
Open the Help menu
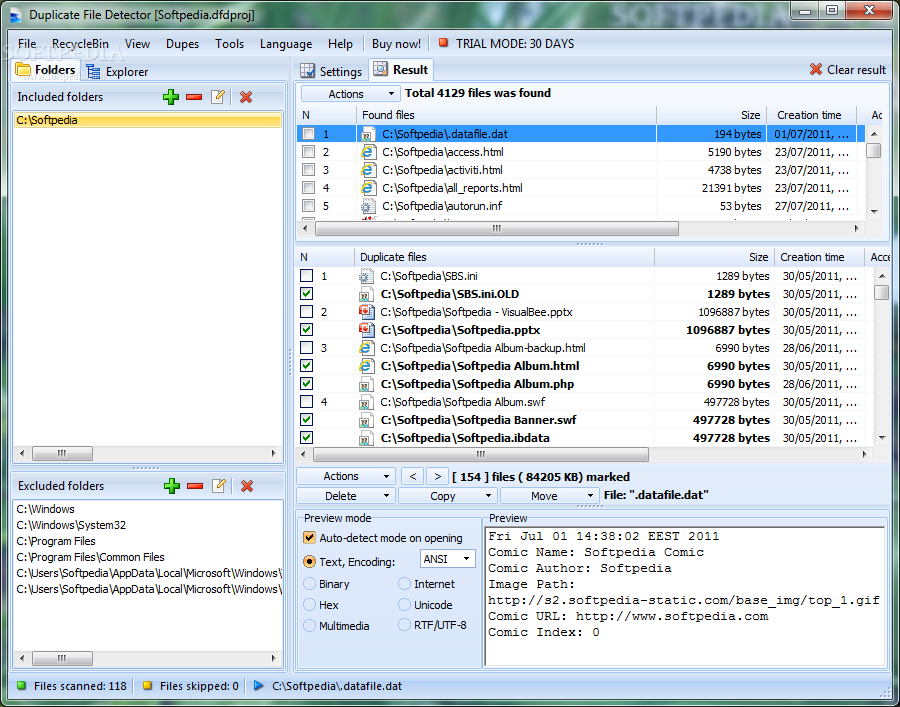click(x=340, y=44)
